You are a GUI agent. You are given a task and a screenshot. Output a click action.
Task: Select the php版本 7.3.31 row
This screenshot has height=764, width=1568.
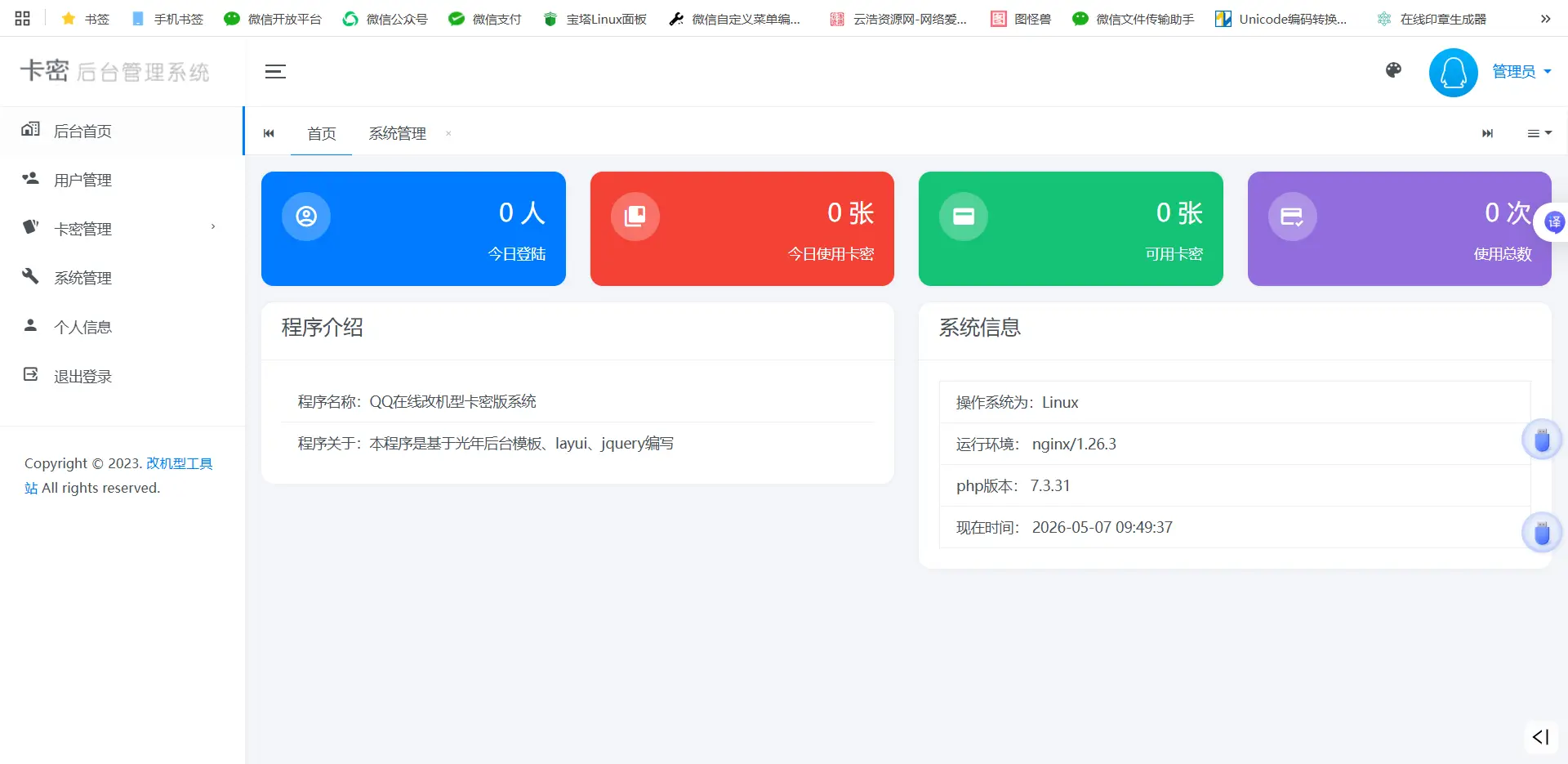pyautogui.click(x=1235, y=485)
